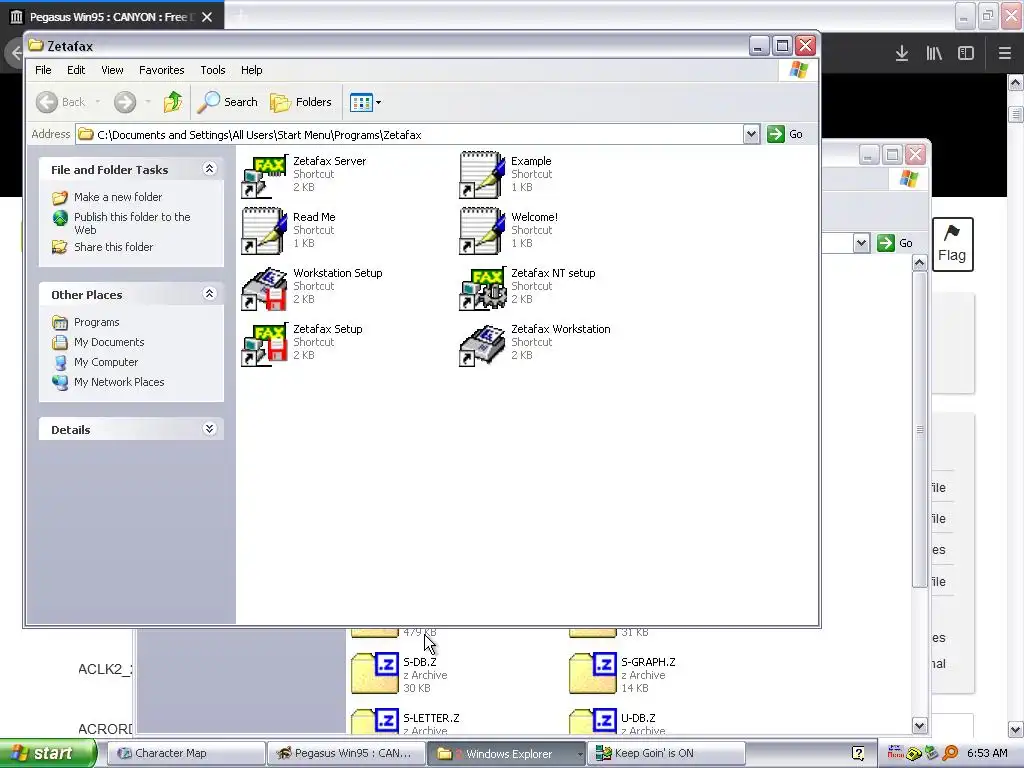Toggle the Folders pane toolbar button

(301, 102)
